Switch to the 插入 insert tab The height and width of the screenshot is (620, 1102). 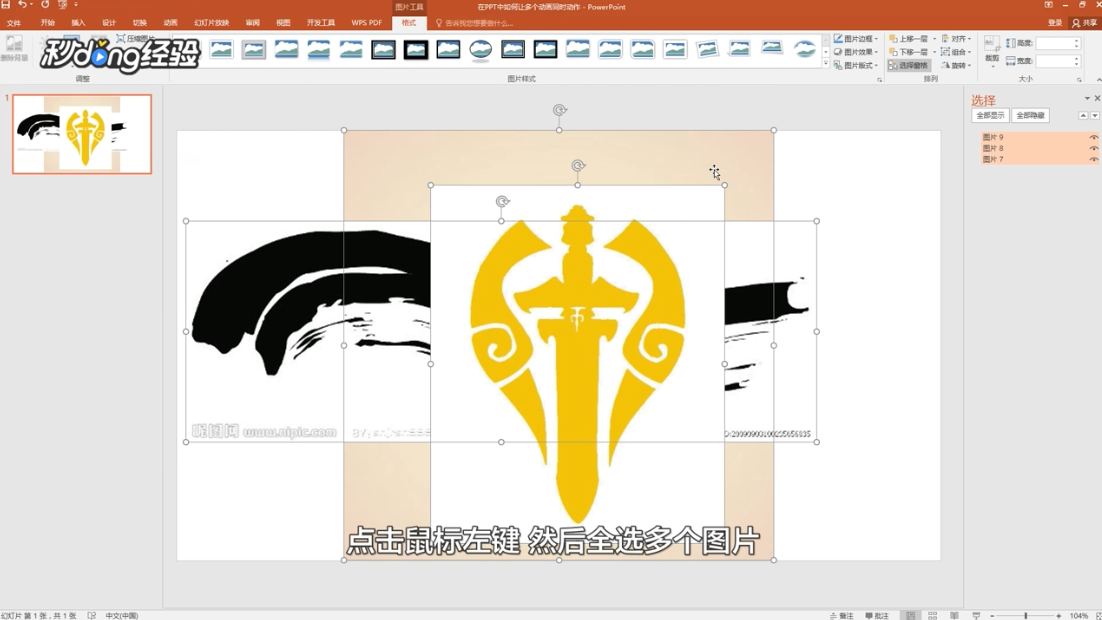pyautogui.click(x=78, y=23)
